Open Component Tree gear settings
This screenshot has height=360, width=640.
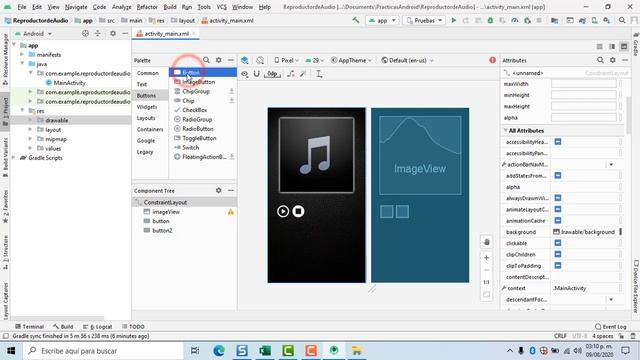click(219, 190)
